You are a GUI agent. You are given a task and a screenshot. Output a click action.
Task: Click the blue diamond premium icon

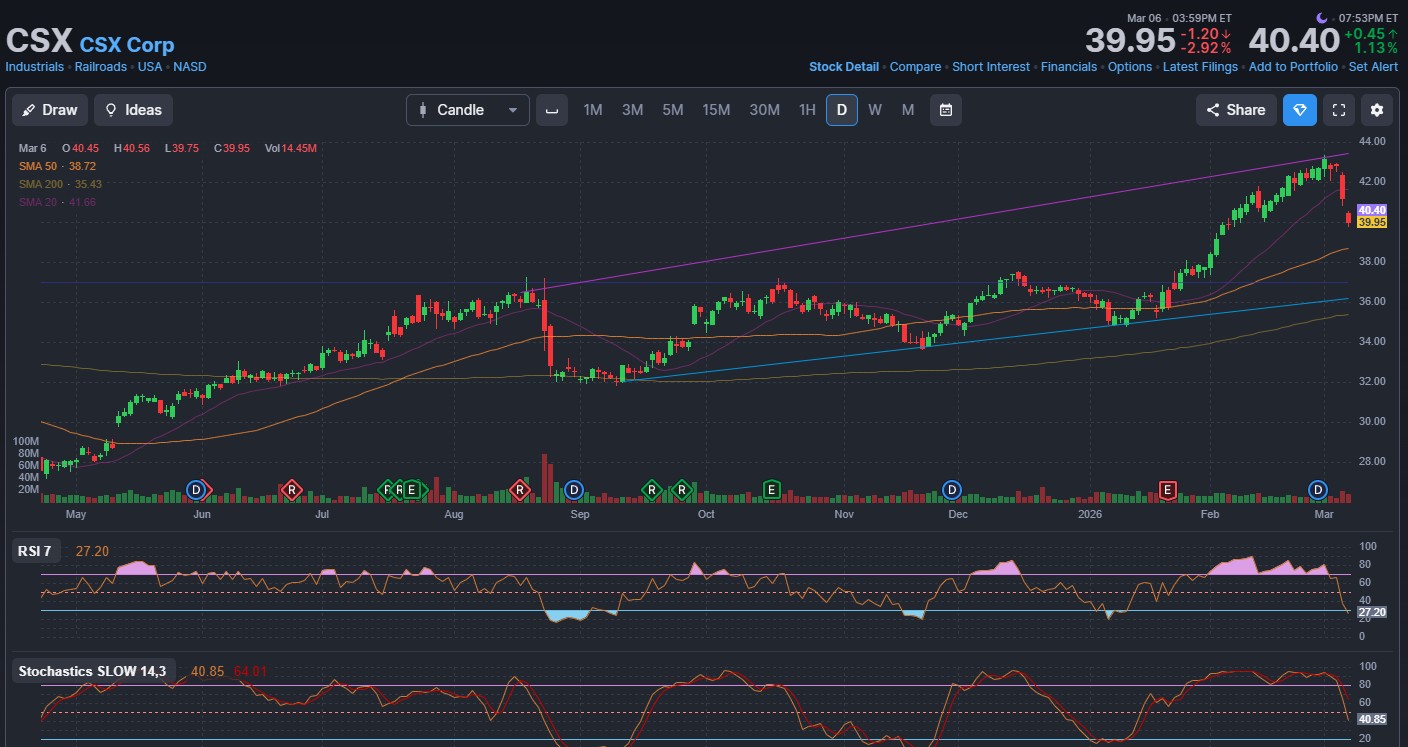(x=1300, y=110)
